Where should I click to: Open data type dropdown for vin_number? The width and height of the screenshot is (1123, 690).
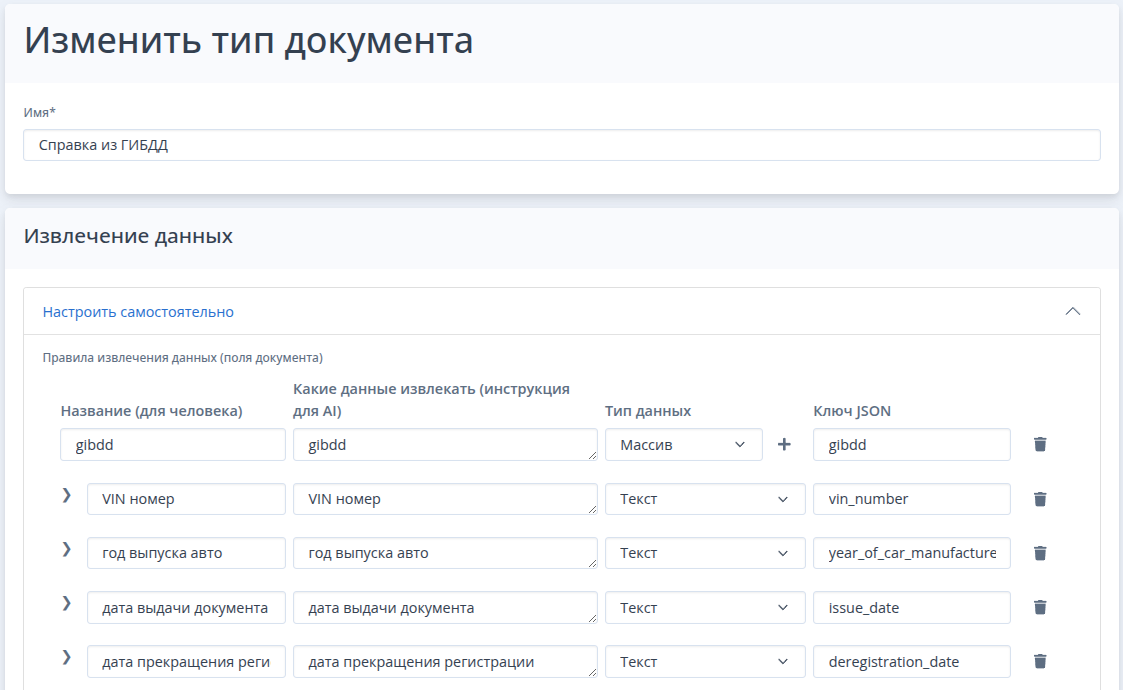pyautogui.click(x=704, y=499)
